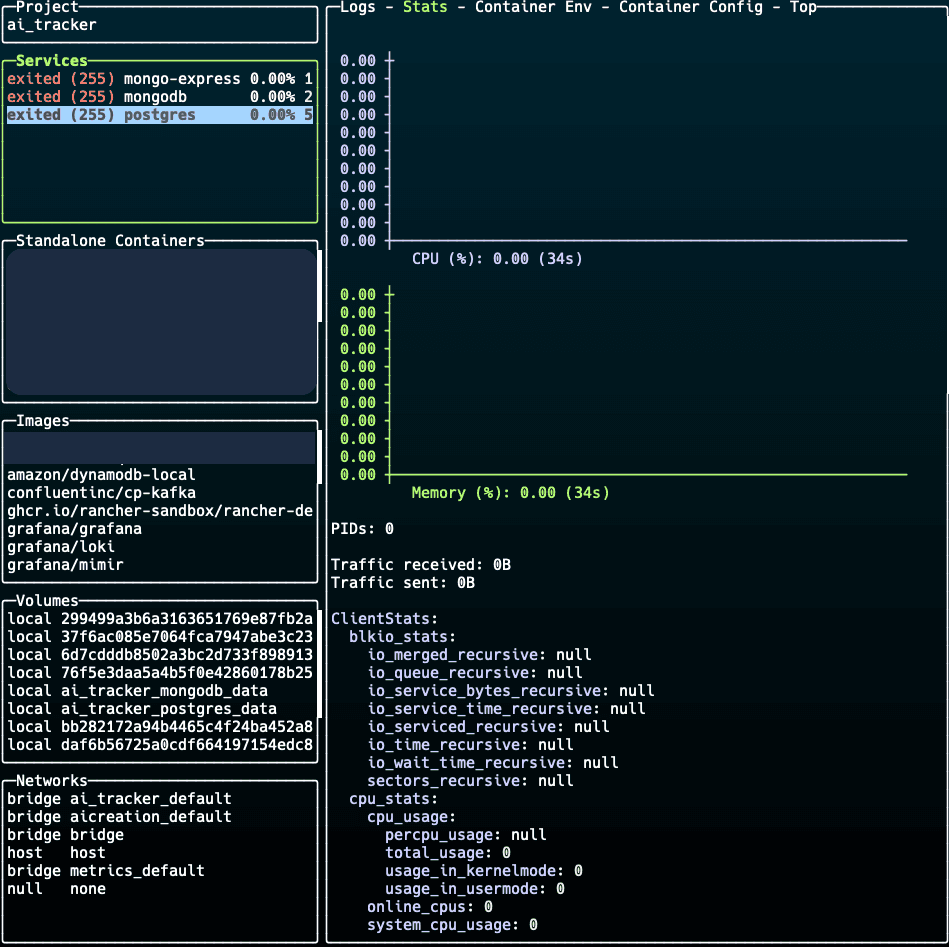Choose the confluentinc/cp-kafka image
The image size is (949, 947).
click(101, 493)
